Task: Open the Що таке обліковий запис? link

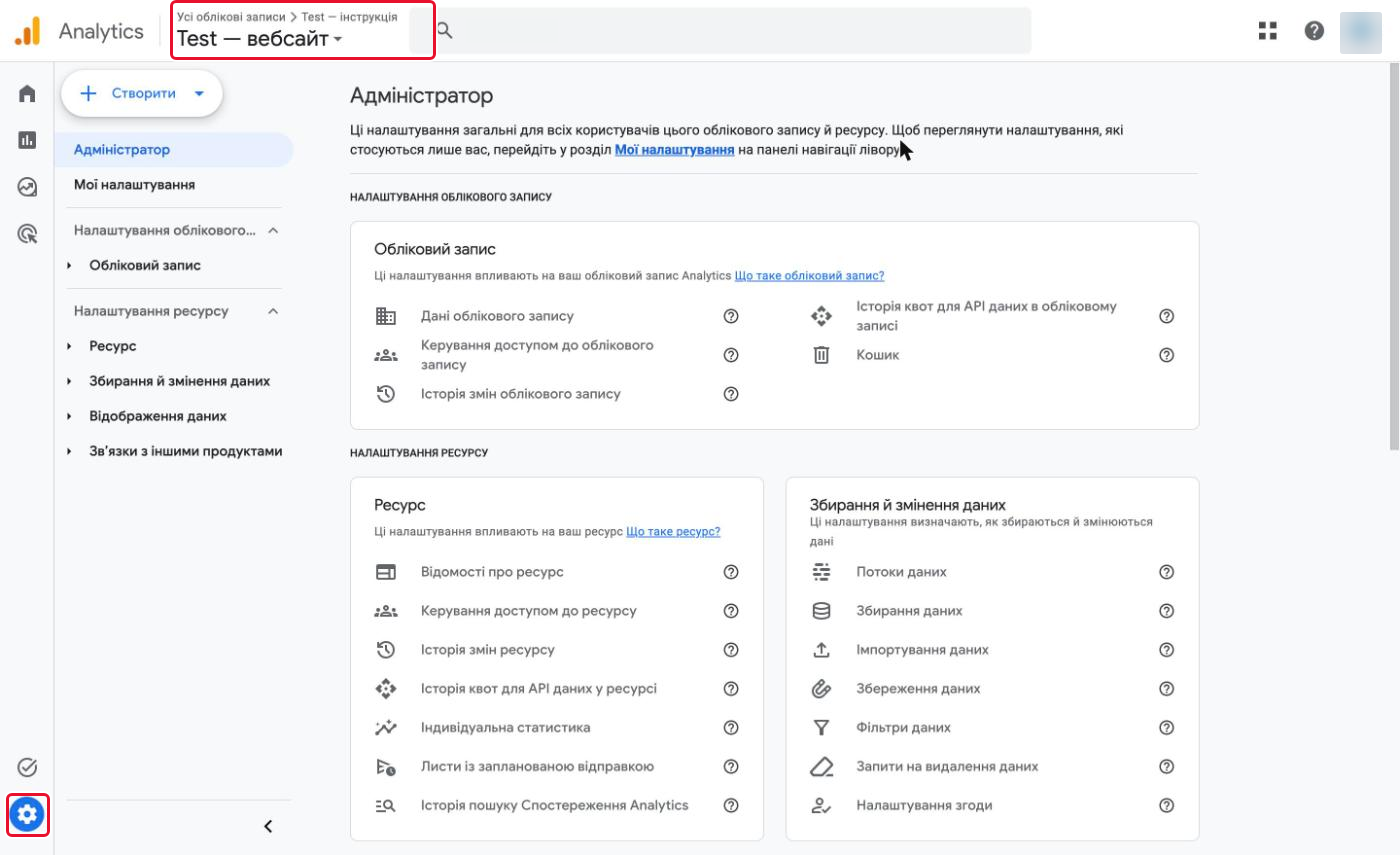Action: [x=809, y=275]
